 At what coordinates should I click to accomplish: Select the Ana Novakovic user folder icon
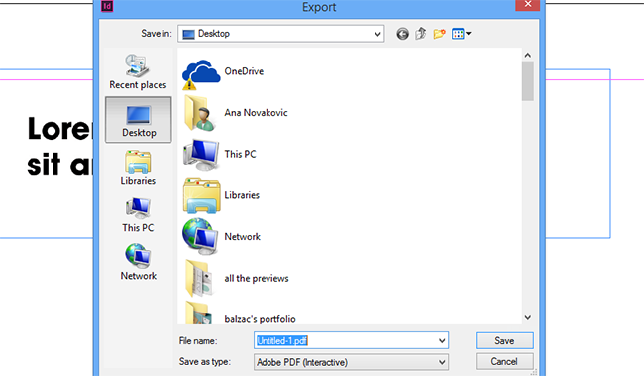tap(200, 113)
